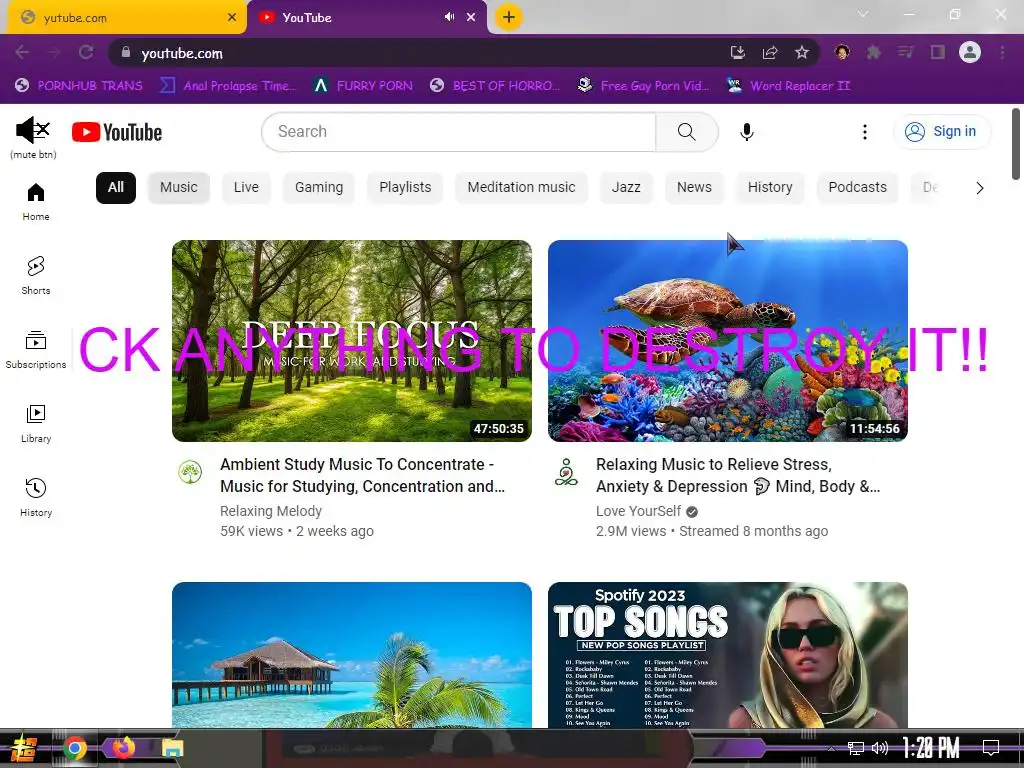Open the YouTube settings three-dot menu

pyautogui.click(x=865, y=132)
